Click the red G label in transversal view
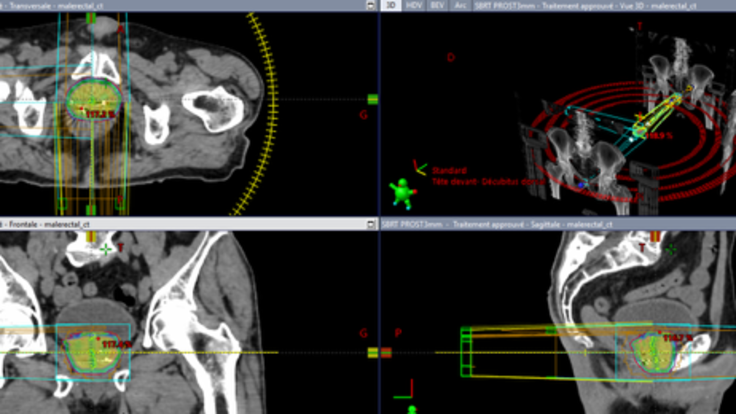Screen dimensions: 736x414 pos(363,115)
